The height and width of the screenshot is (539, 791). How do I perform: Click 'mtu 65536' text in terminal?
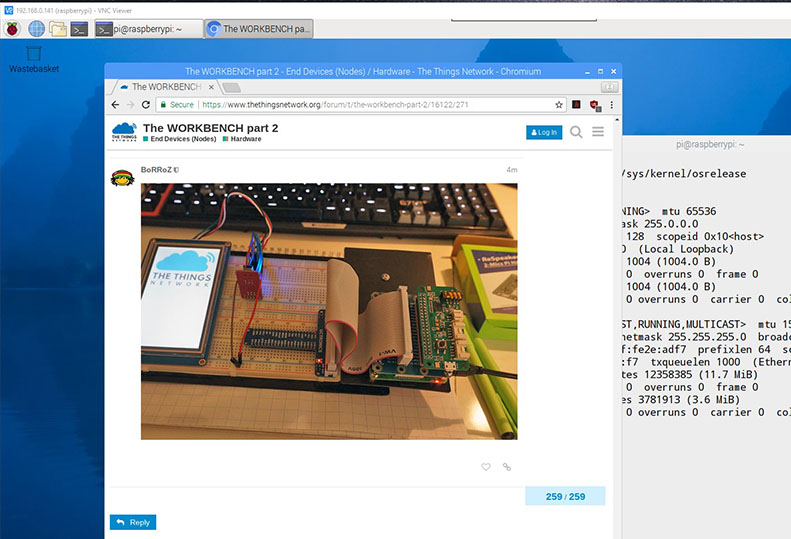click(x=689, y=211)
